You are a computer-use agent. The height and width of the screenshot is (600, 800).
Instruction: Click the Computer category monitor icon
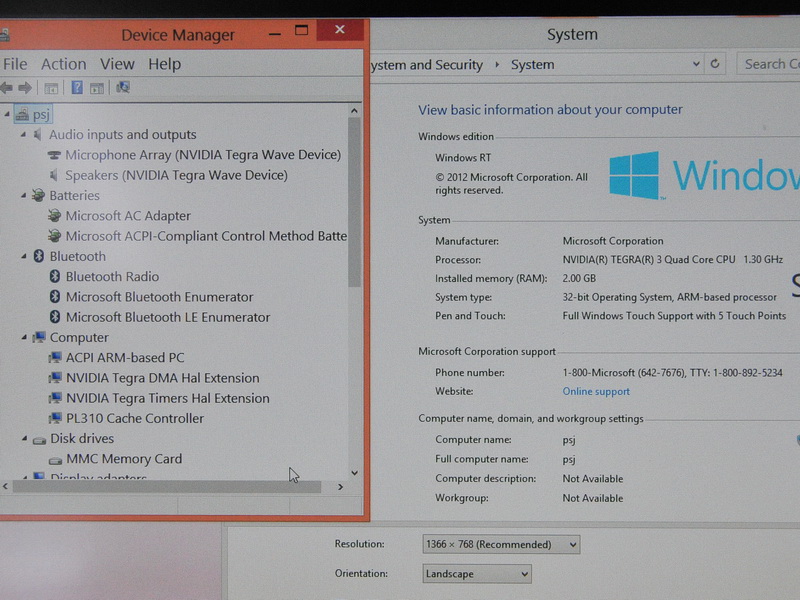[39, 337]
